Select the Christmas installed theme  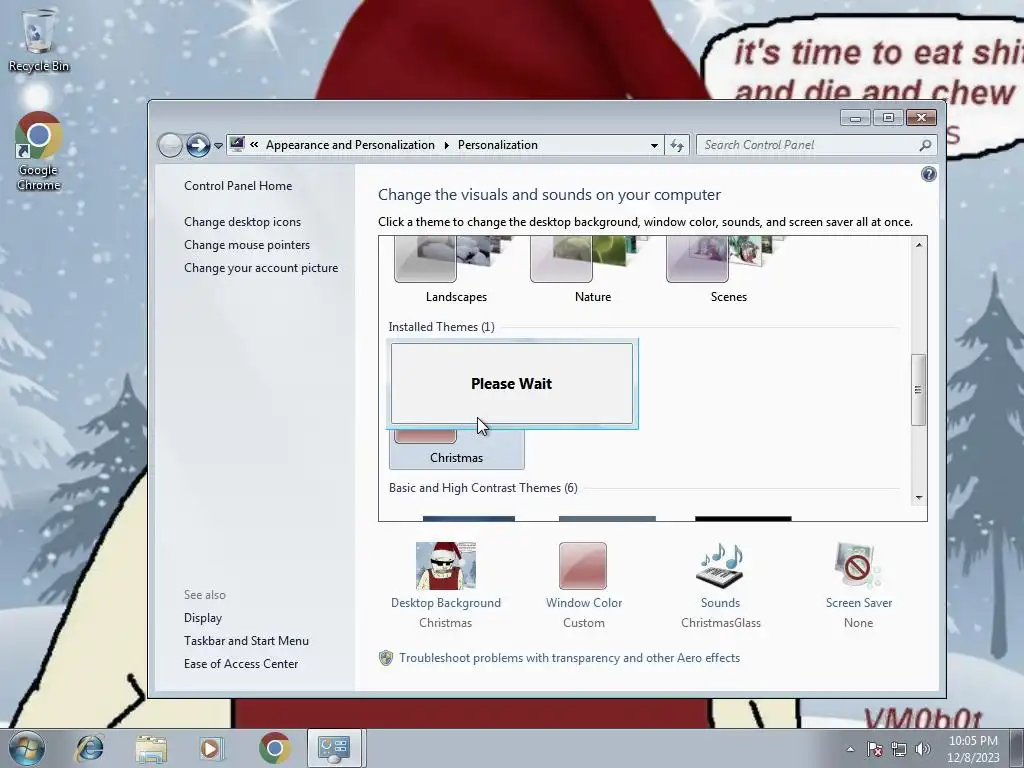tap(456, 449)
